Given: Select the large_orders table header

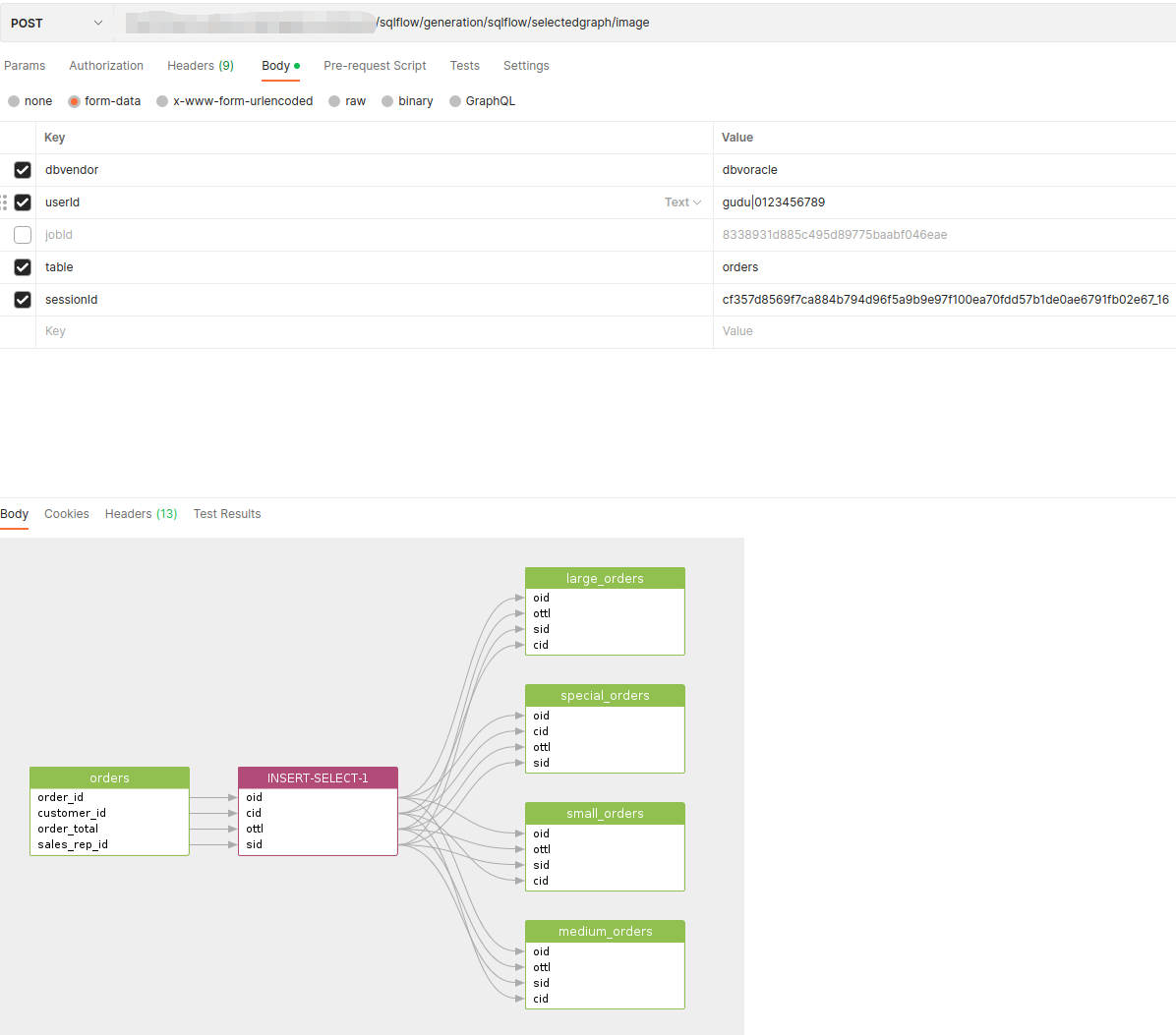Looking at the screenshot, I should click(605, 578).
